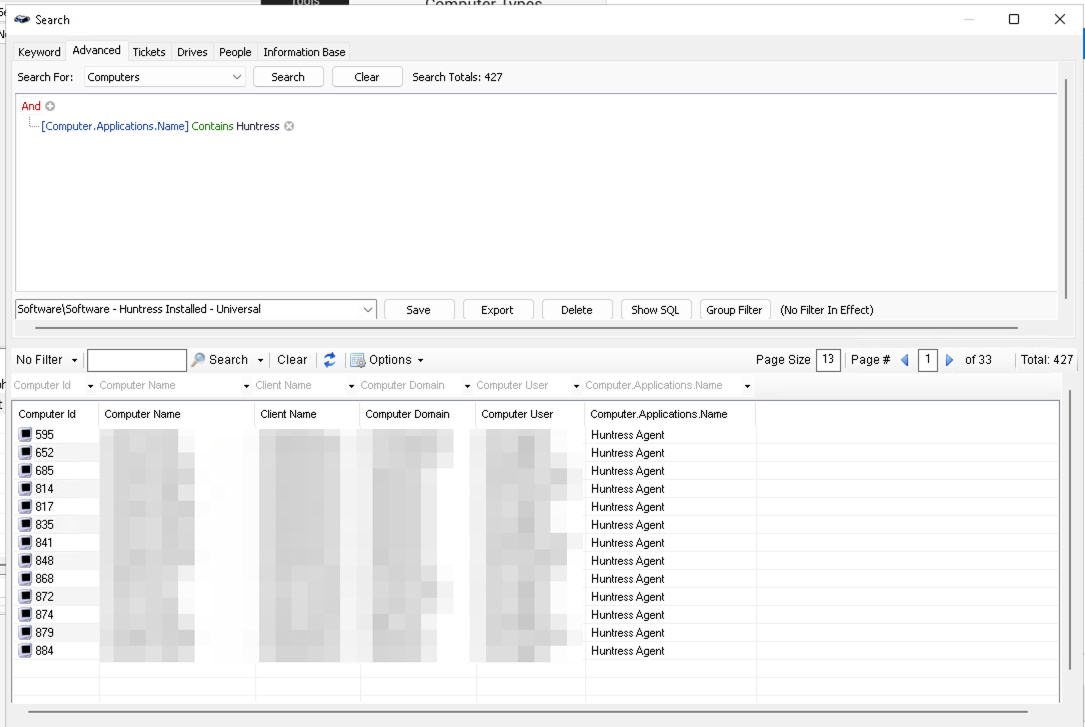Click the results quick search text box

(137, 360)
